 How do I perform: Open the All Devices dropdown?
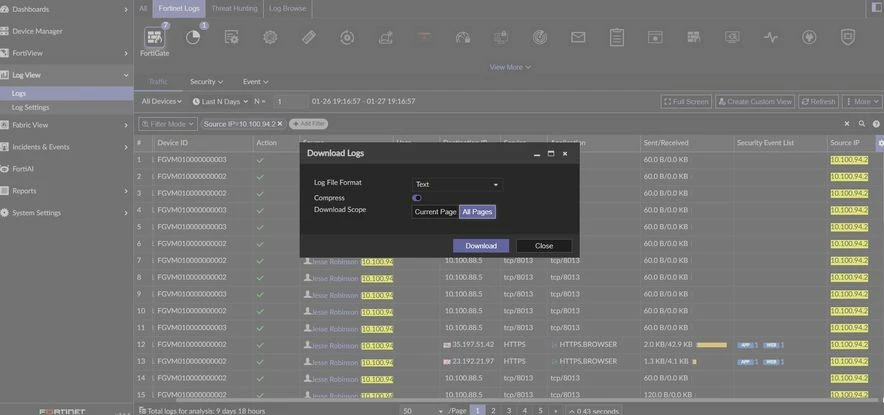(x=161, y=101)
